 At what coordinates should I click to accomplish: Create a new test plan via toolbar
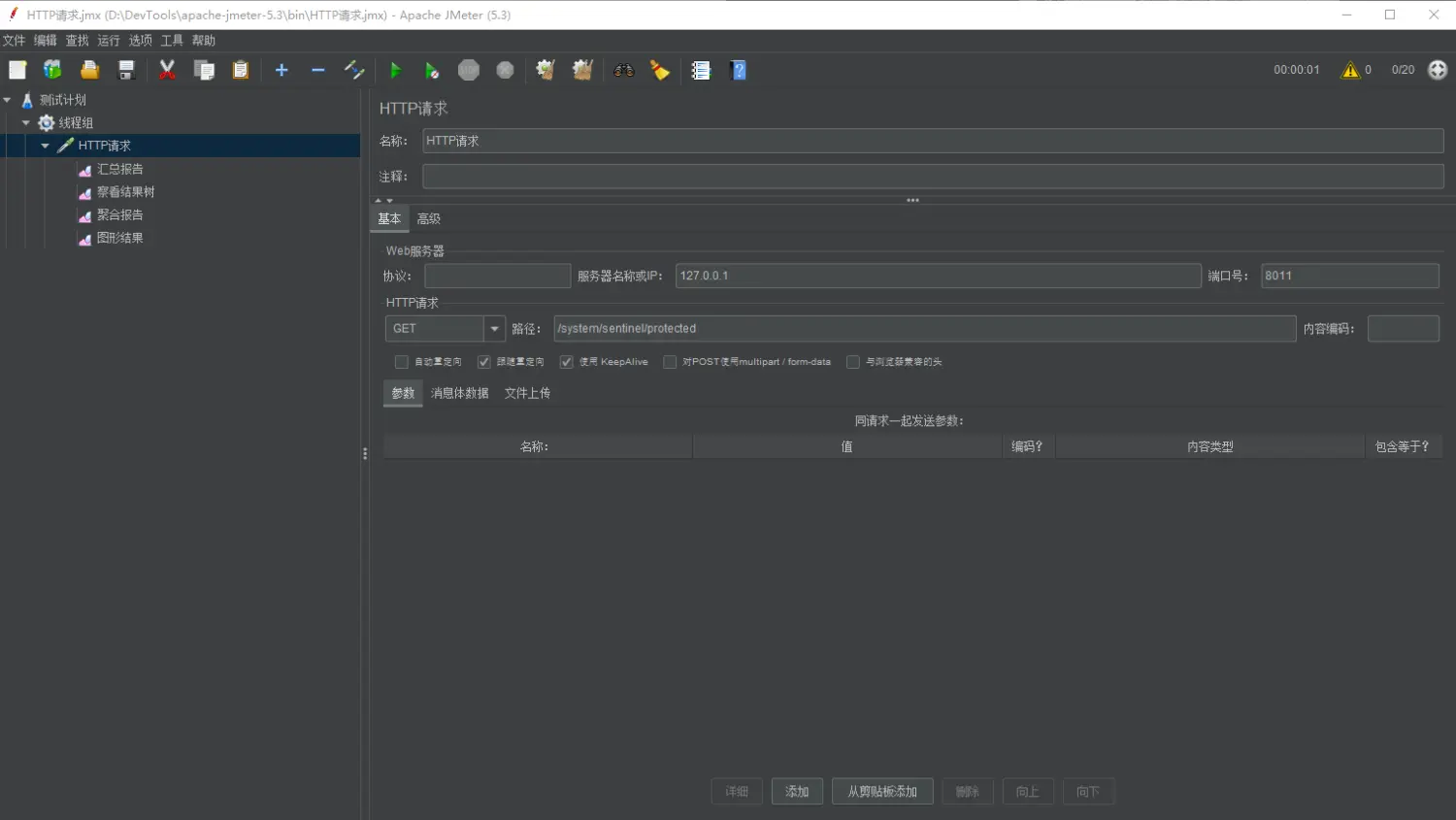coord(17,70)
